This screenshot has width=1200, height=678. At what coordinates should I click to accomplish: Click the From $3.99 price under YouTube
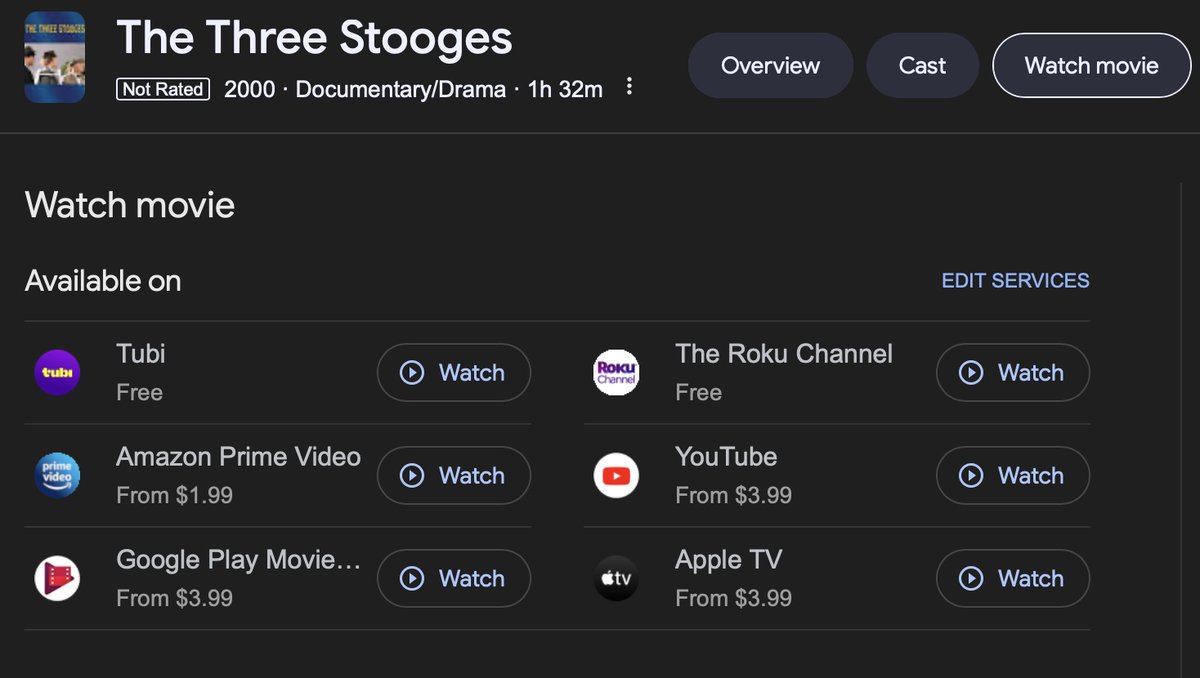[733, 495]
